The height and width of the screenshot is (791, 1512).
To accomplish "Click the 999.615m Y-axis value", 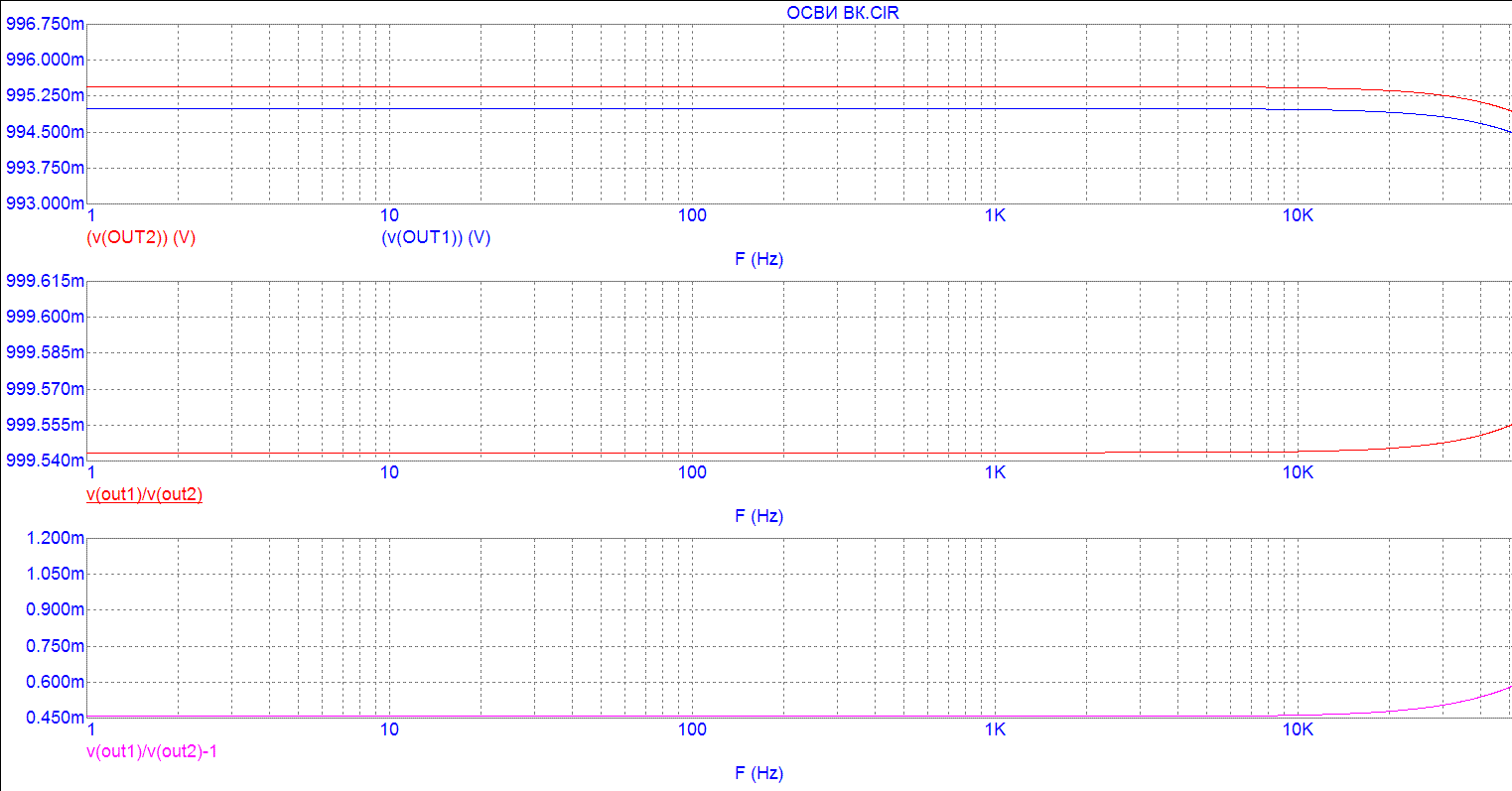I will 45,281.
